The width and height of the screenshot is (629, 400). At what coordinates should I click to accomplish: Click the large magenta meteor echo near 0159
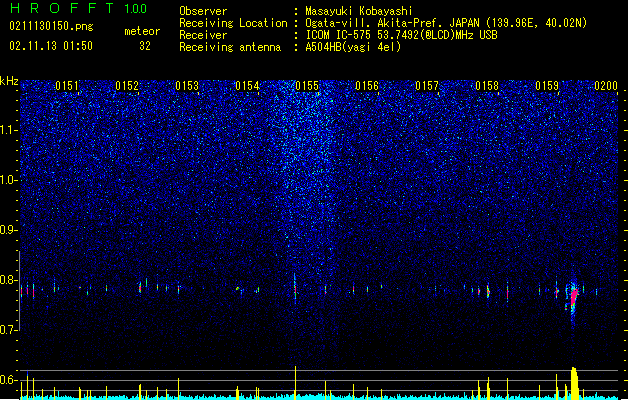574,299
